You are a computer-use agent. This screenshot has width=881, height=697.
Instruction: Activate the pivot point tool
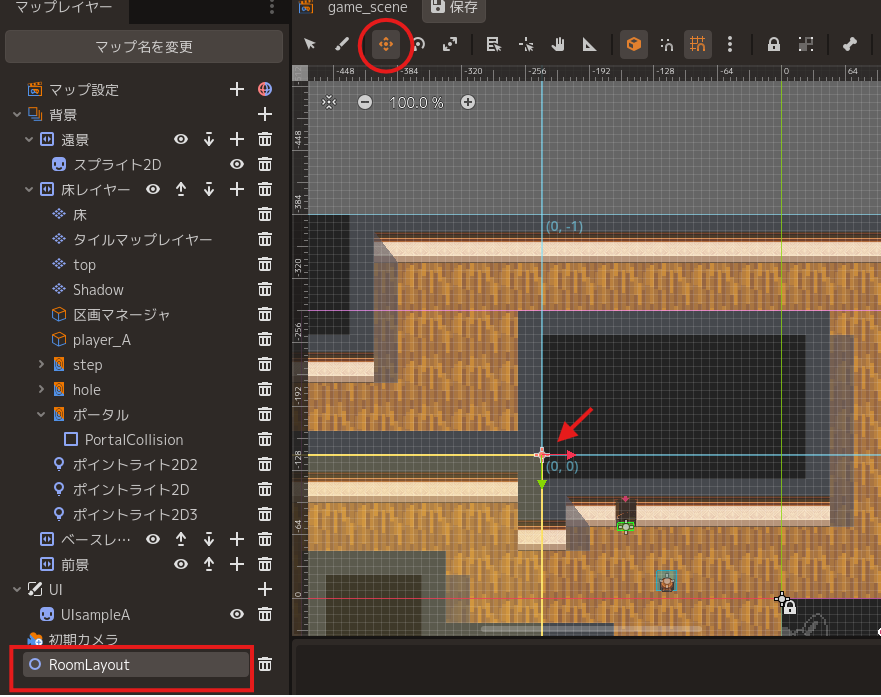(526, 44)
